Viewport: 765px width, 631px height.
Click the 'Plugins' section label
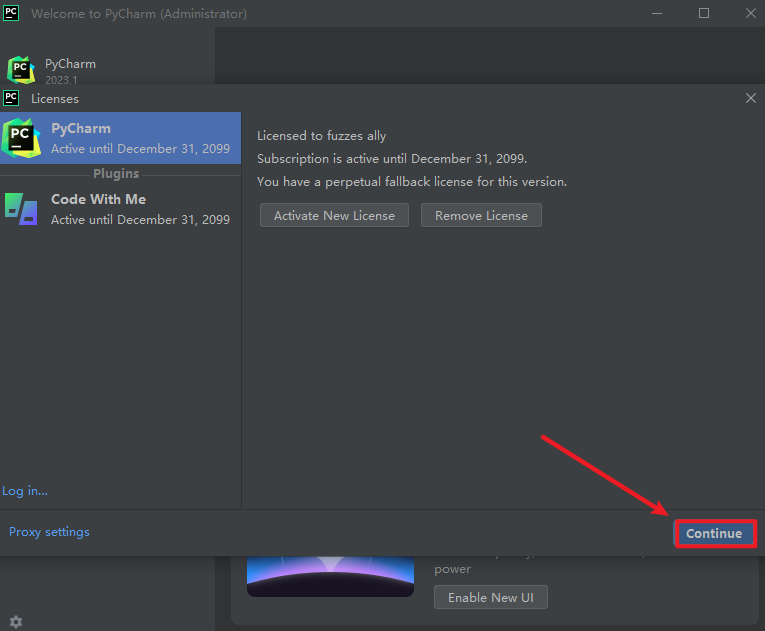pos(116,174)
